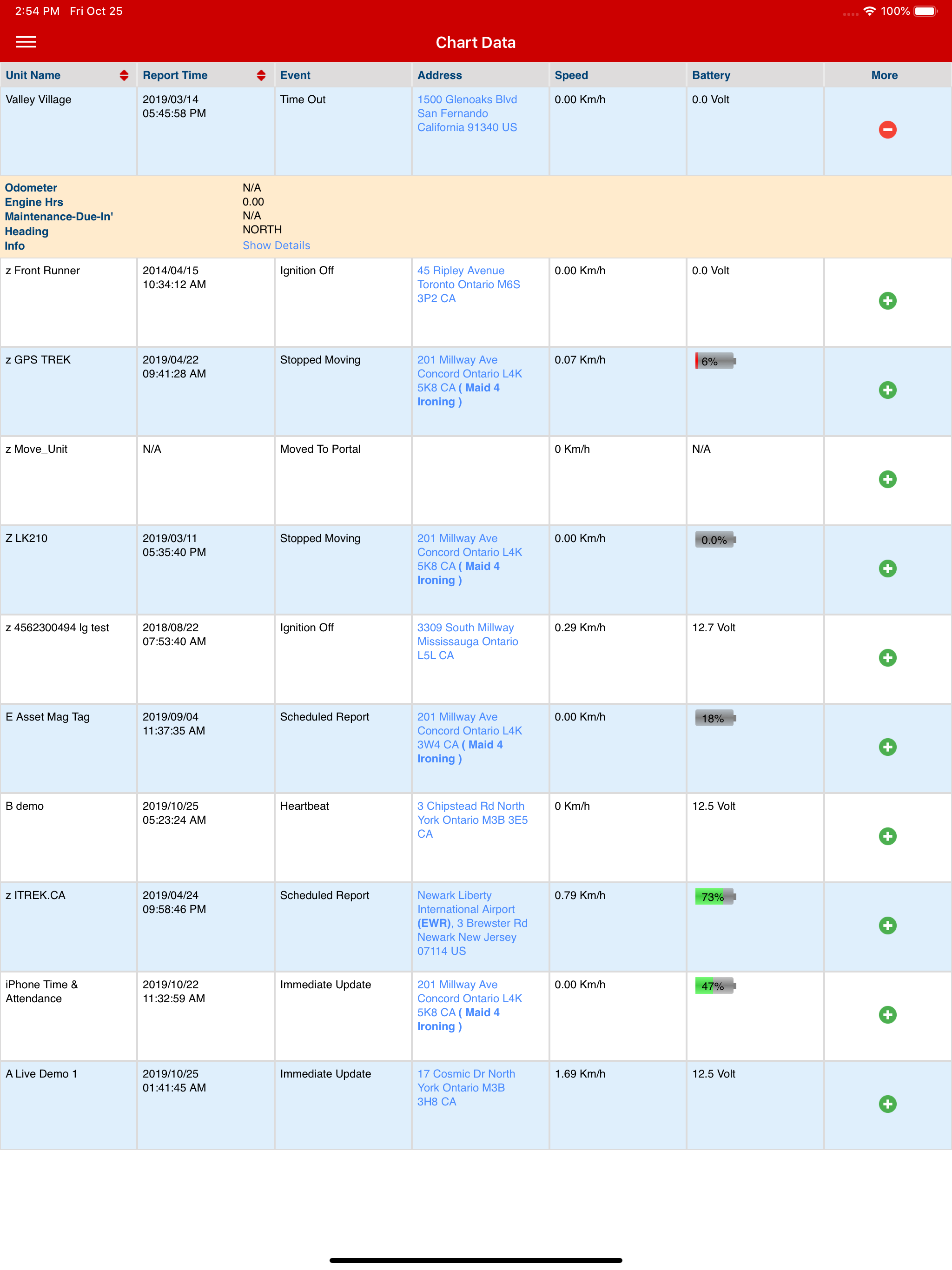Click the 18% battery indicator
The height and width of the screenshot is (1270, 952).
[715, 718]
